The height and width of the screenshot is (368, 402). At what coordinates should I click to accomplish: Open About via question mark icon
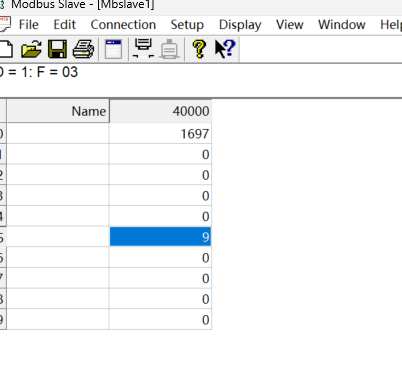[199, 49]
